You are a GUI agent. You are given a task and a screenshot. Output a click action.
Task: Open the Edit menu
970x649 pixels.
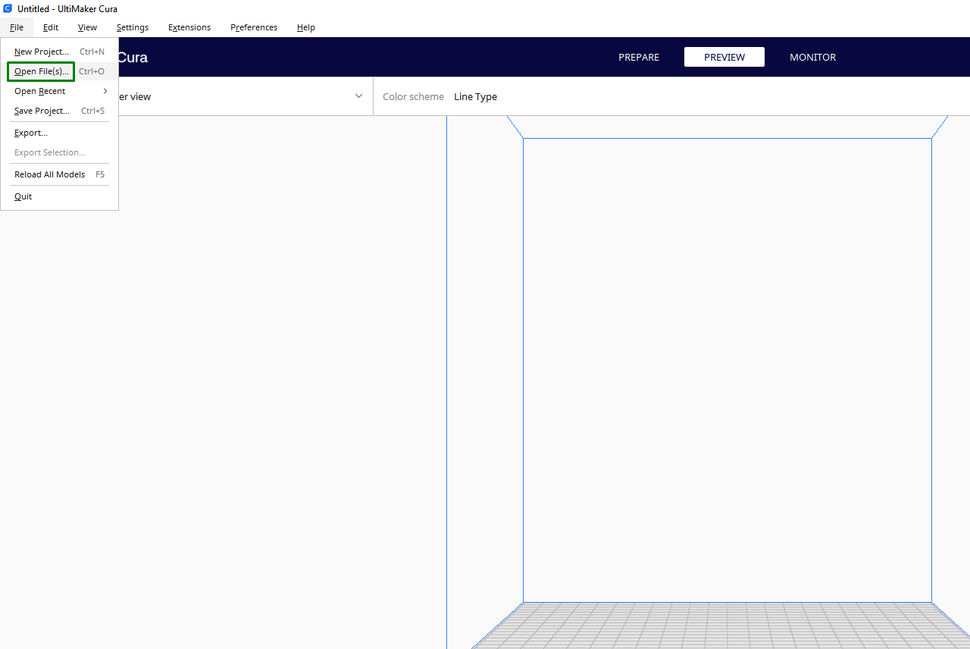[x=50, y=27]
